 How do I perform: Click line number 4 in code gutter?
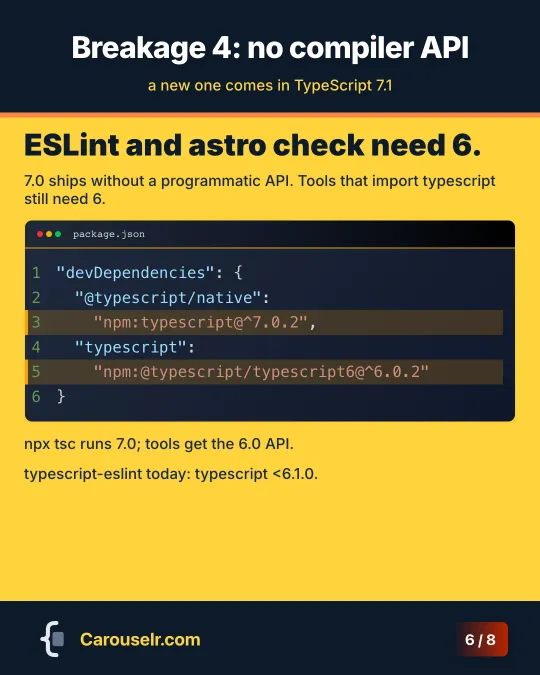[x=36, y=347]
